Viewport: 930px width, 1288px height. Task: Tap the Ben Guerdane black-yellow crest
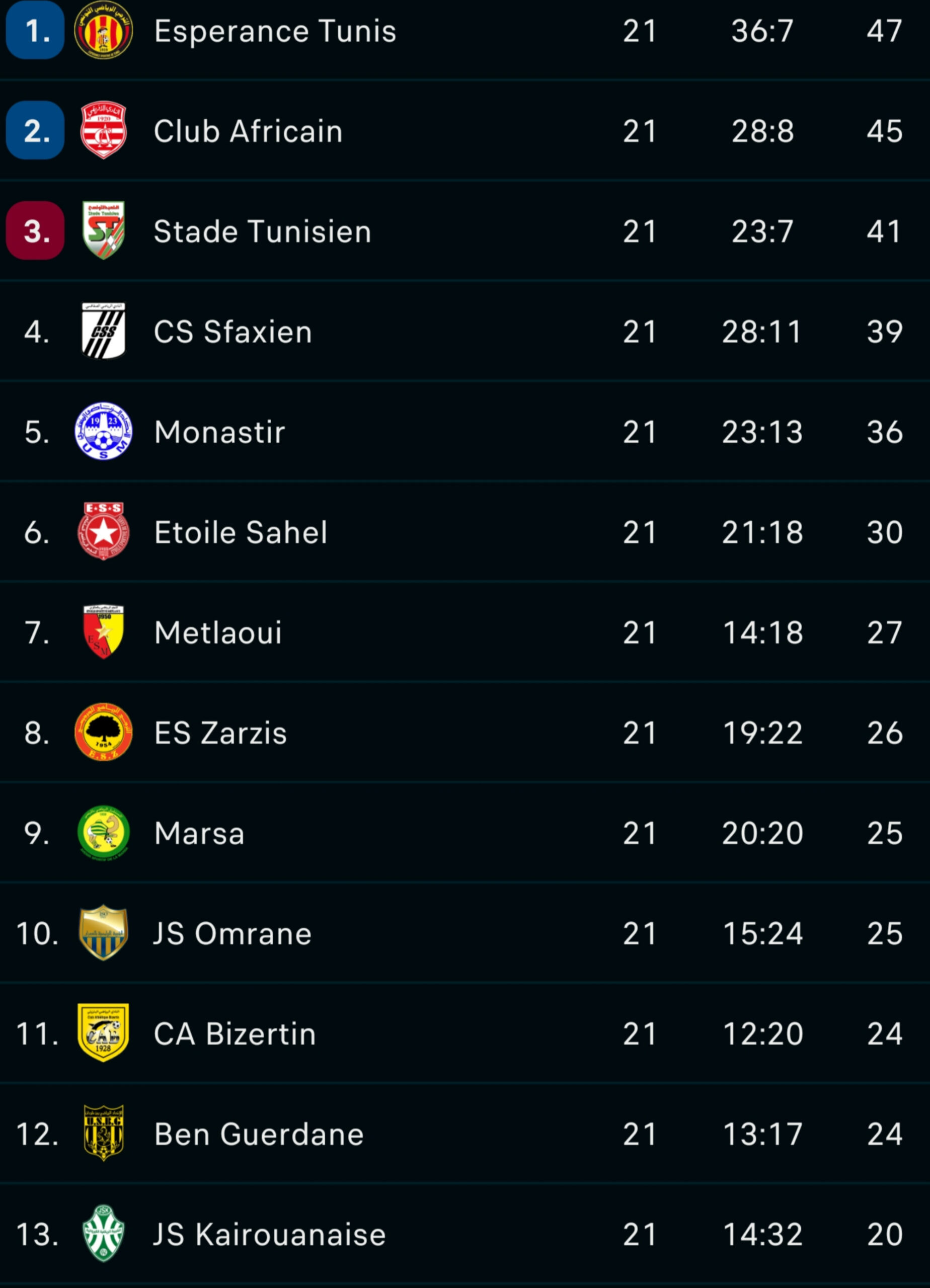click(x=103, y=1134)
